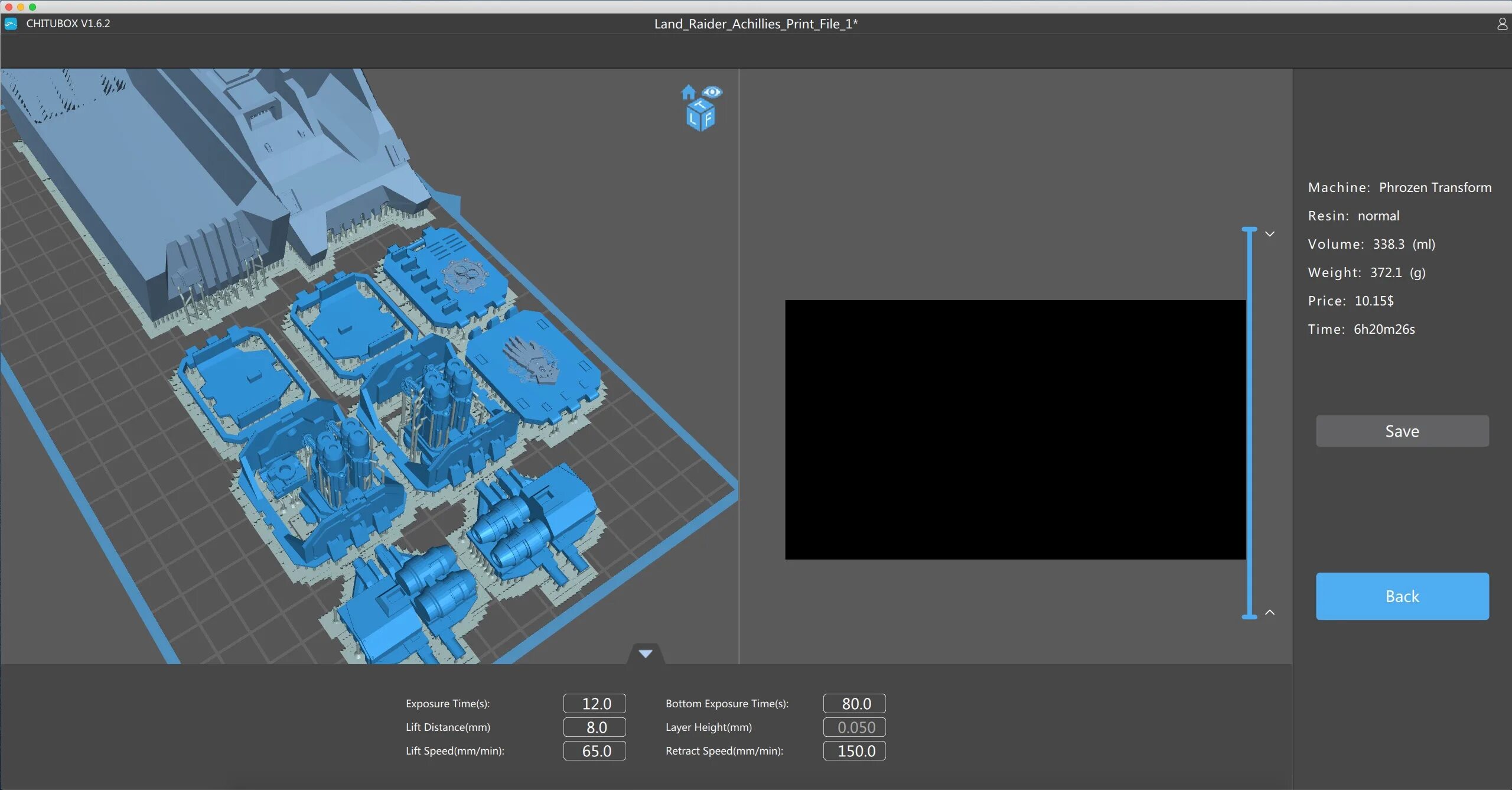Image resolution: width=1512 pixels, height=790 pixels.
Task: Click the Layer Height field
Action: (854, 727)
